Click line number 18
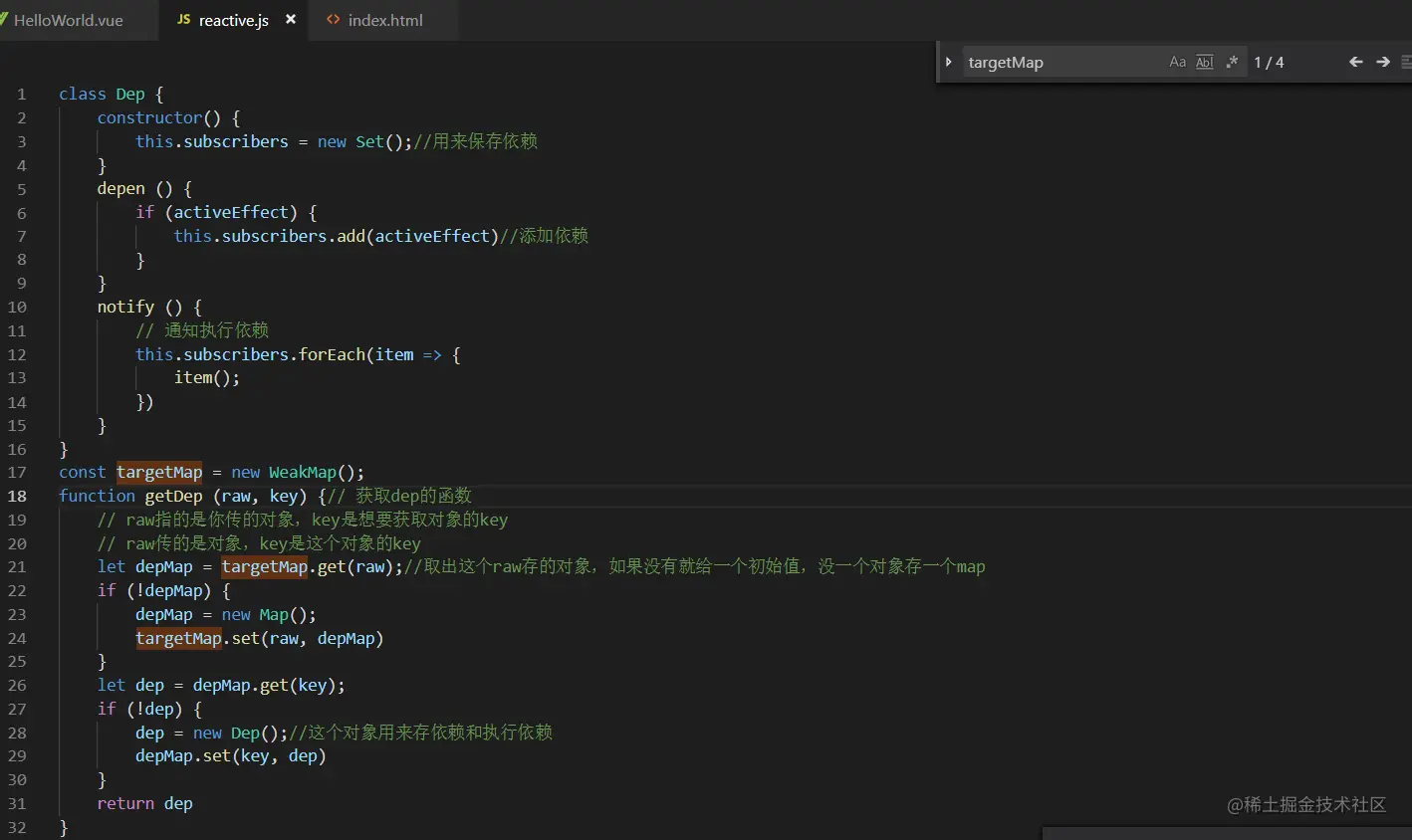 [18, 496]
